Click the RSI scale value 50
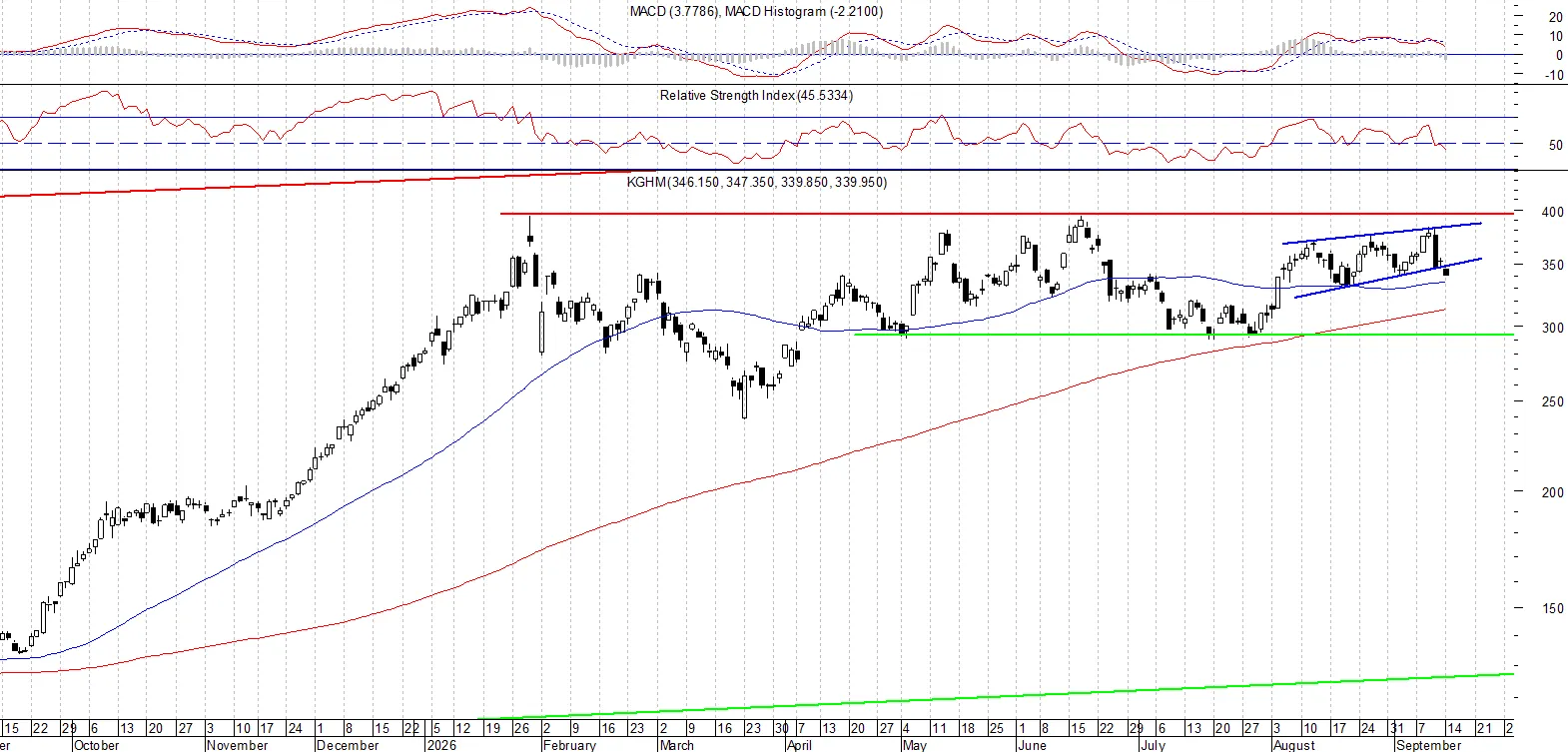 [1556, 145]
